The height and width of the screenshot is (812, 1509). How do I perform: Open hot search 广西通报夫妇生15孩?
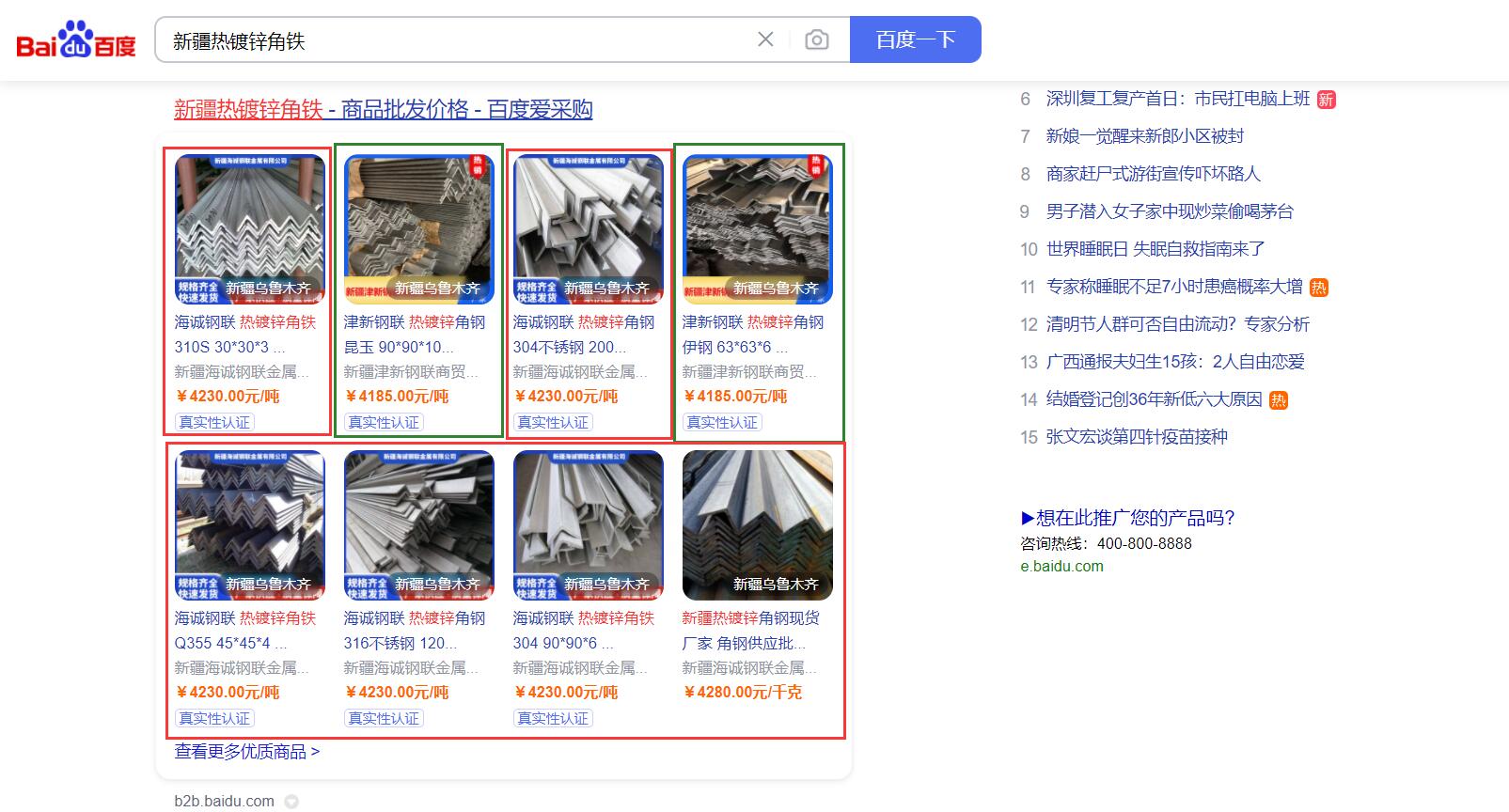pyautogui.click(x=1175, y=362)
